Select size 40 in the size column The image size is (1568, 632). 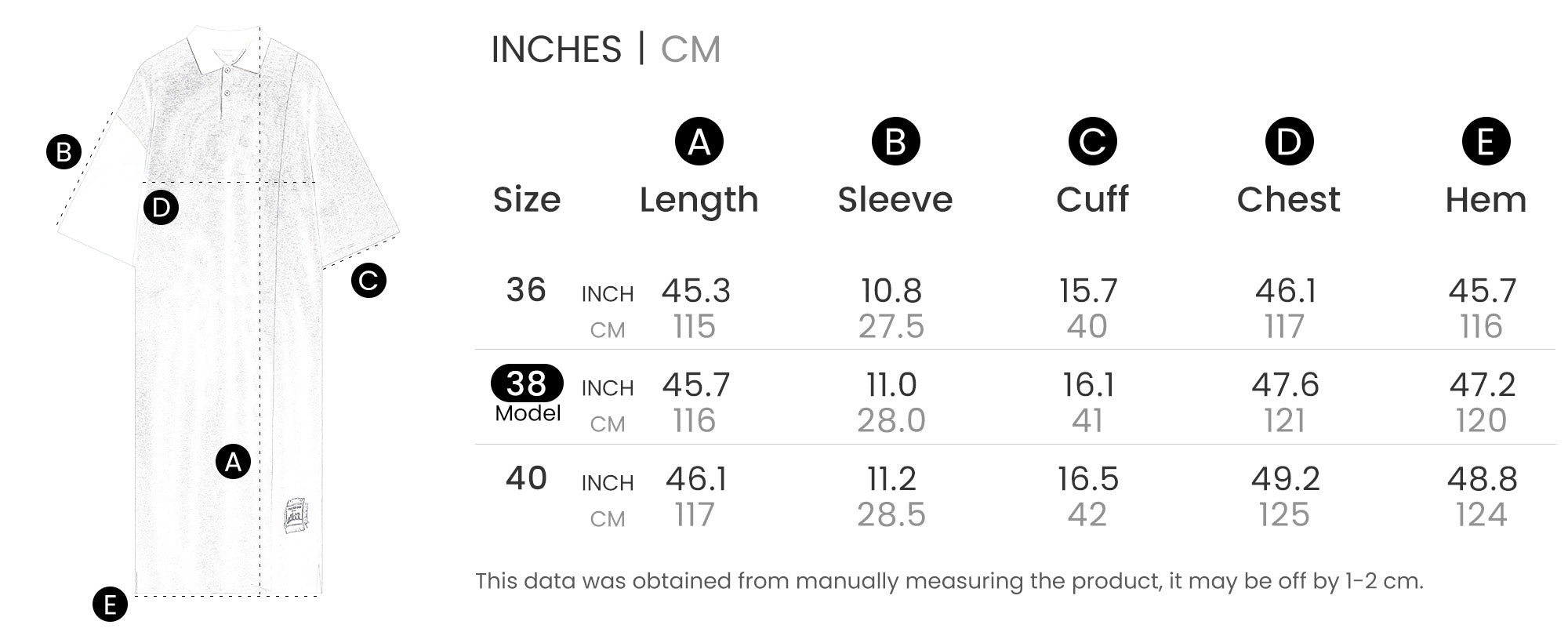pos(526,478)
